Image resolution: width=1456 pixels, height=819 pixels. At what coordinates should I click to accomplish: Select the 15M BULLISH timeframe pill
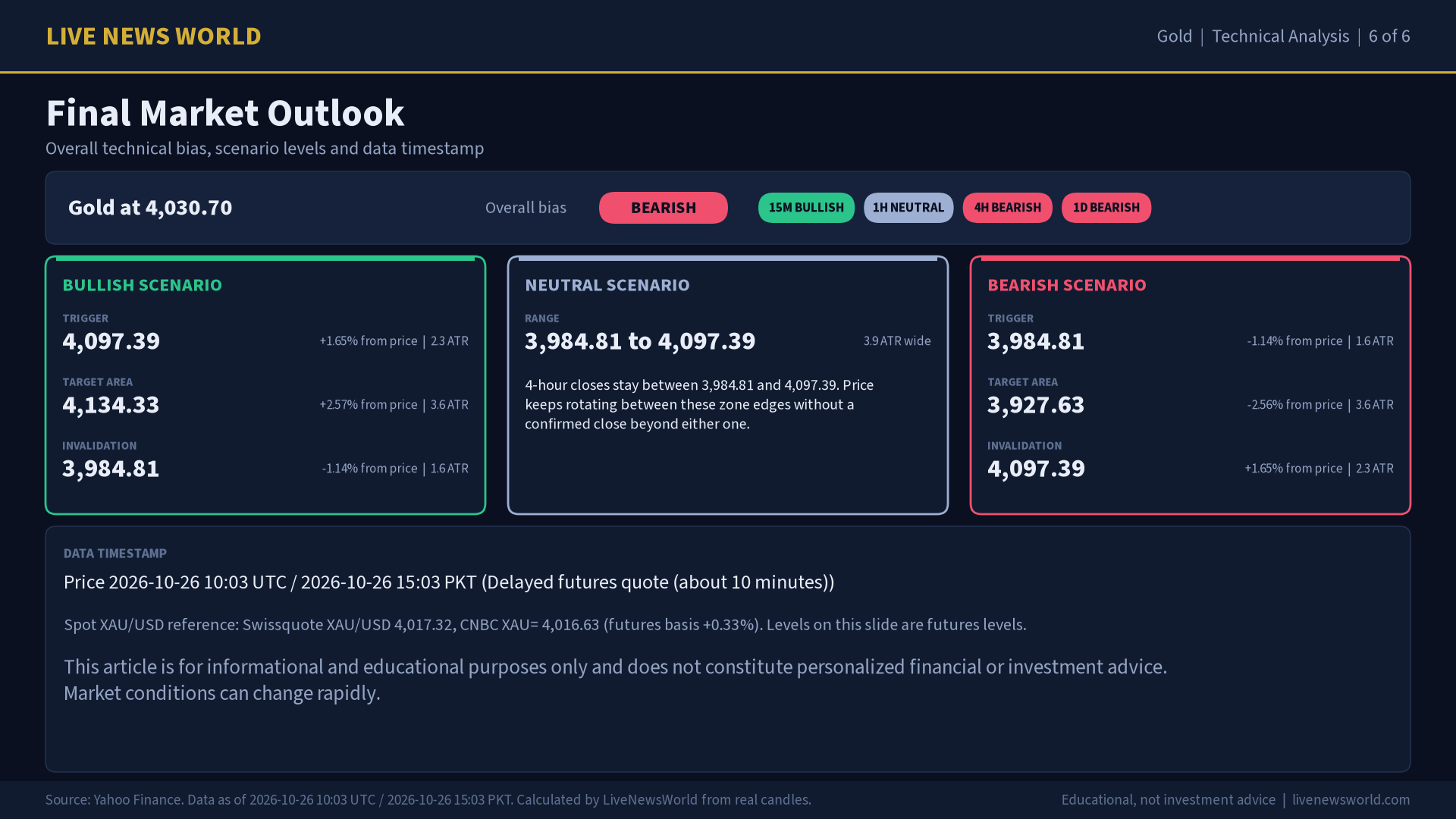coord(806,208)
